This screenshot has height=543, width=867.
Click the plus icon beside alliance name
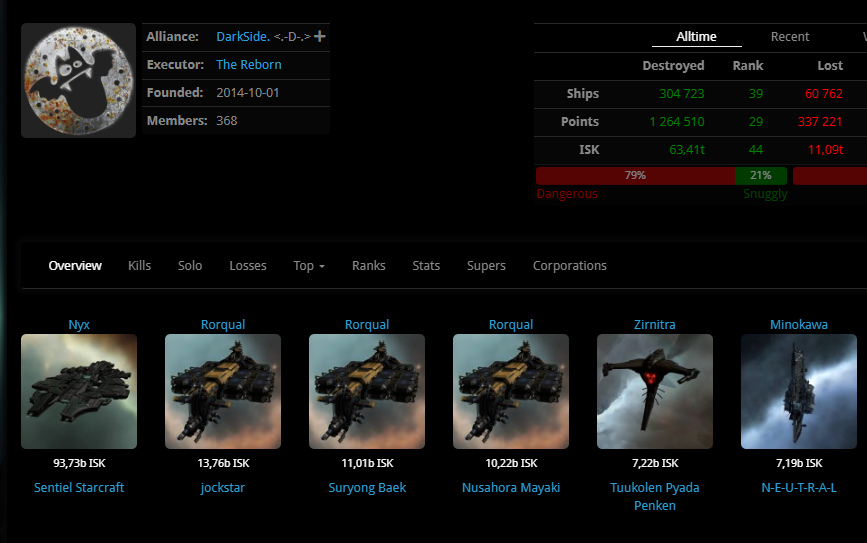point(320,37)
